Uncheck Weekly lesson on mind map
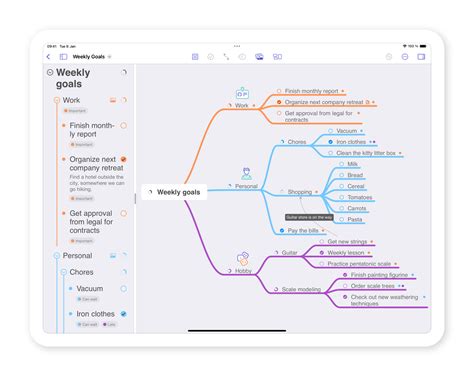This screenshot has height=376, width=474. click(322, 253)
